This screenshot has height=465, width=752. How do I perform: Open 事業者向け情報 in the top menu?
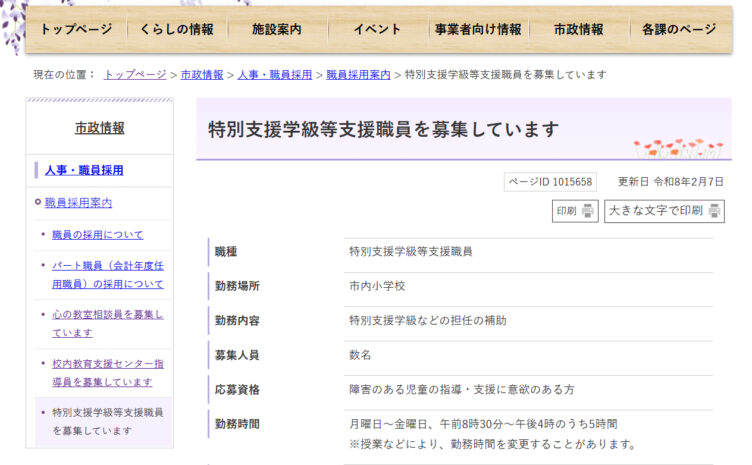click(x=478, y=30)
